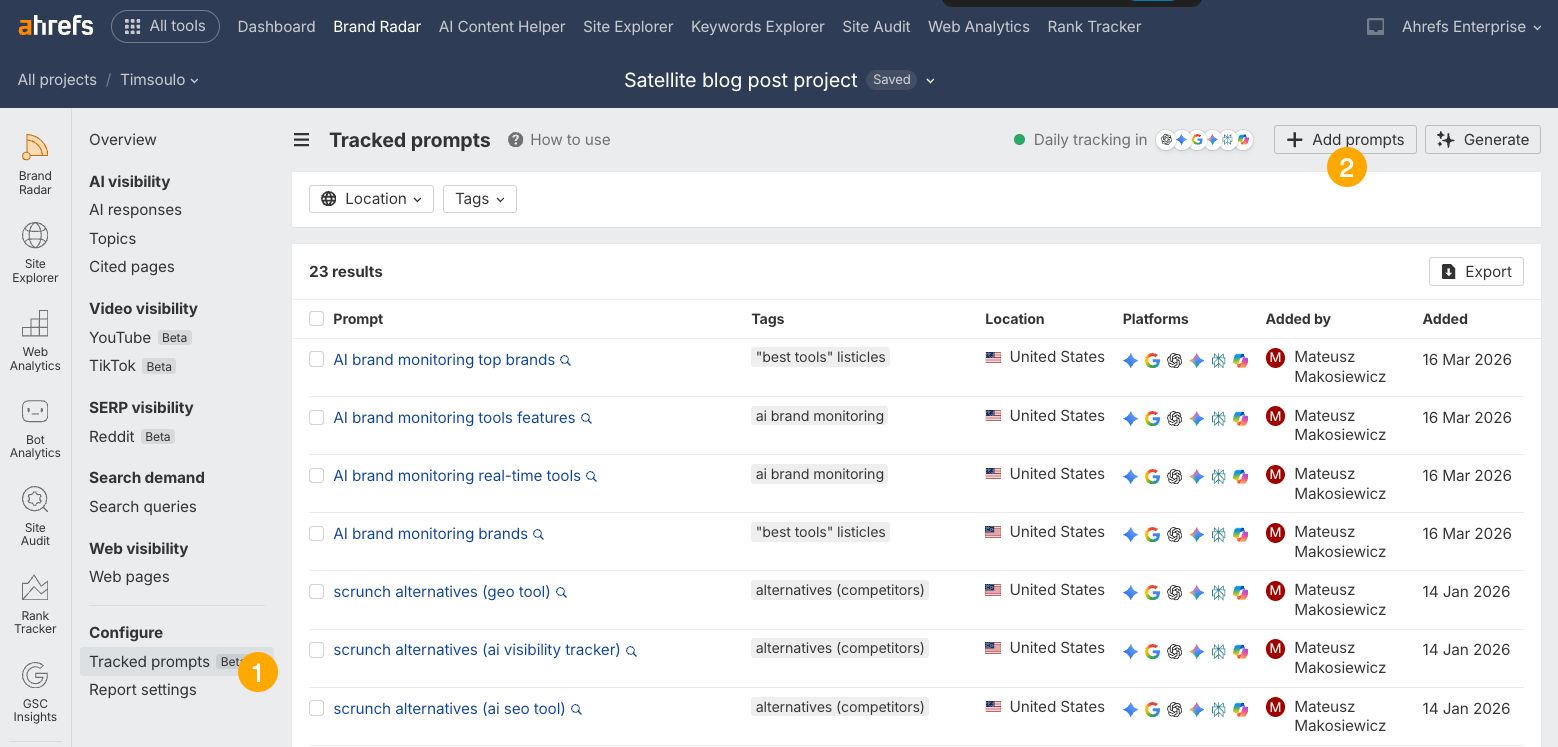
Task: Open GSC Insights sidebar icon
Action: click(35, 692)
